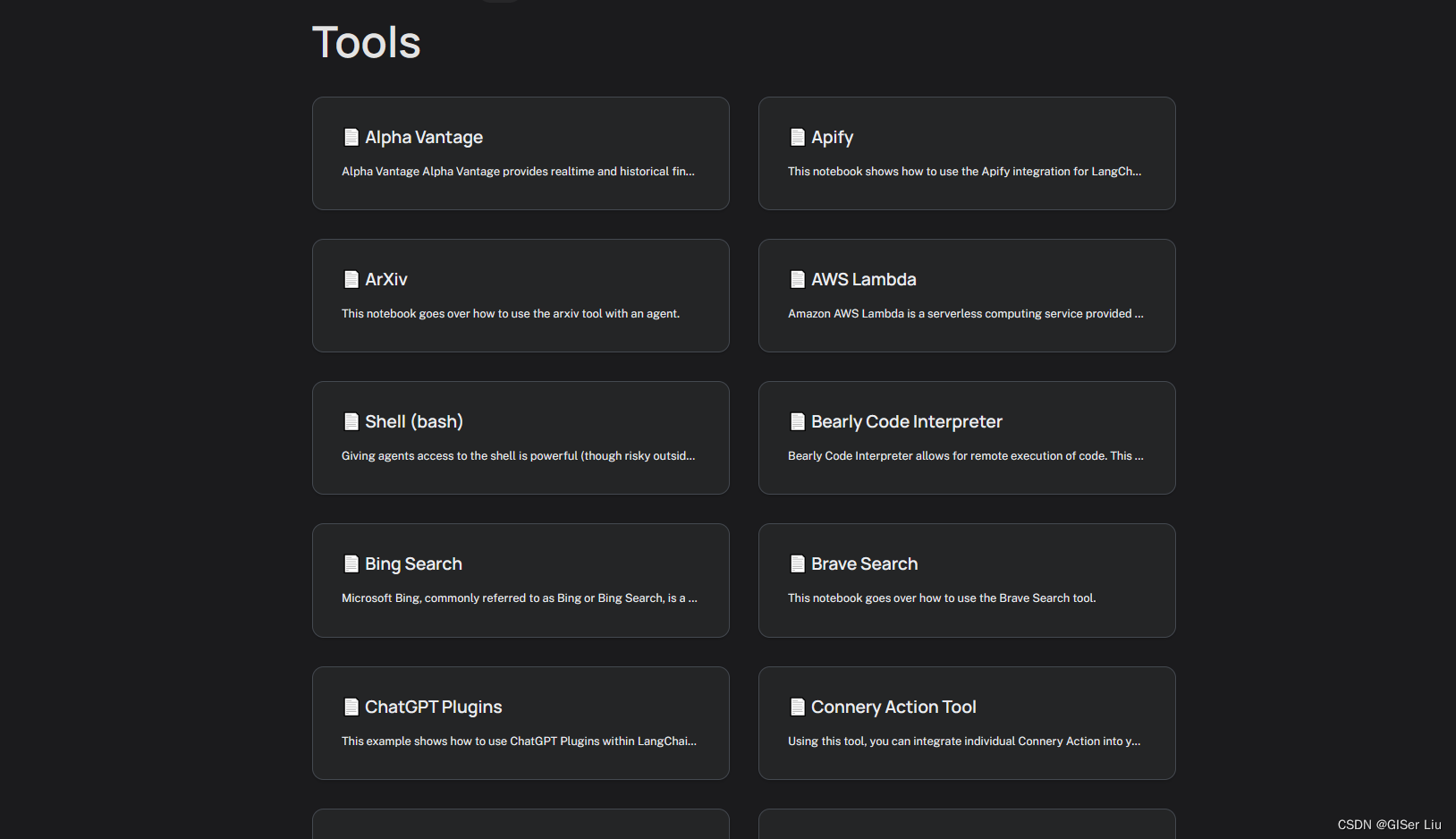1456x839 pixels.
Task: Open the Bearly Code Interpreter card
Action: (966, 437)
